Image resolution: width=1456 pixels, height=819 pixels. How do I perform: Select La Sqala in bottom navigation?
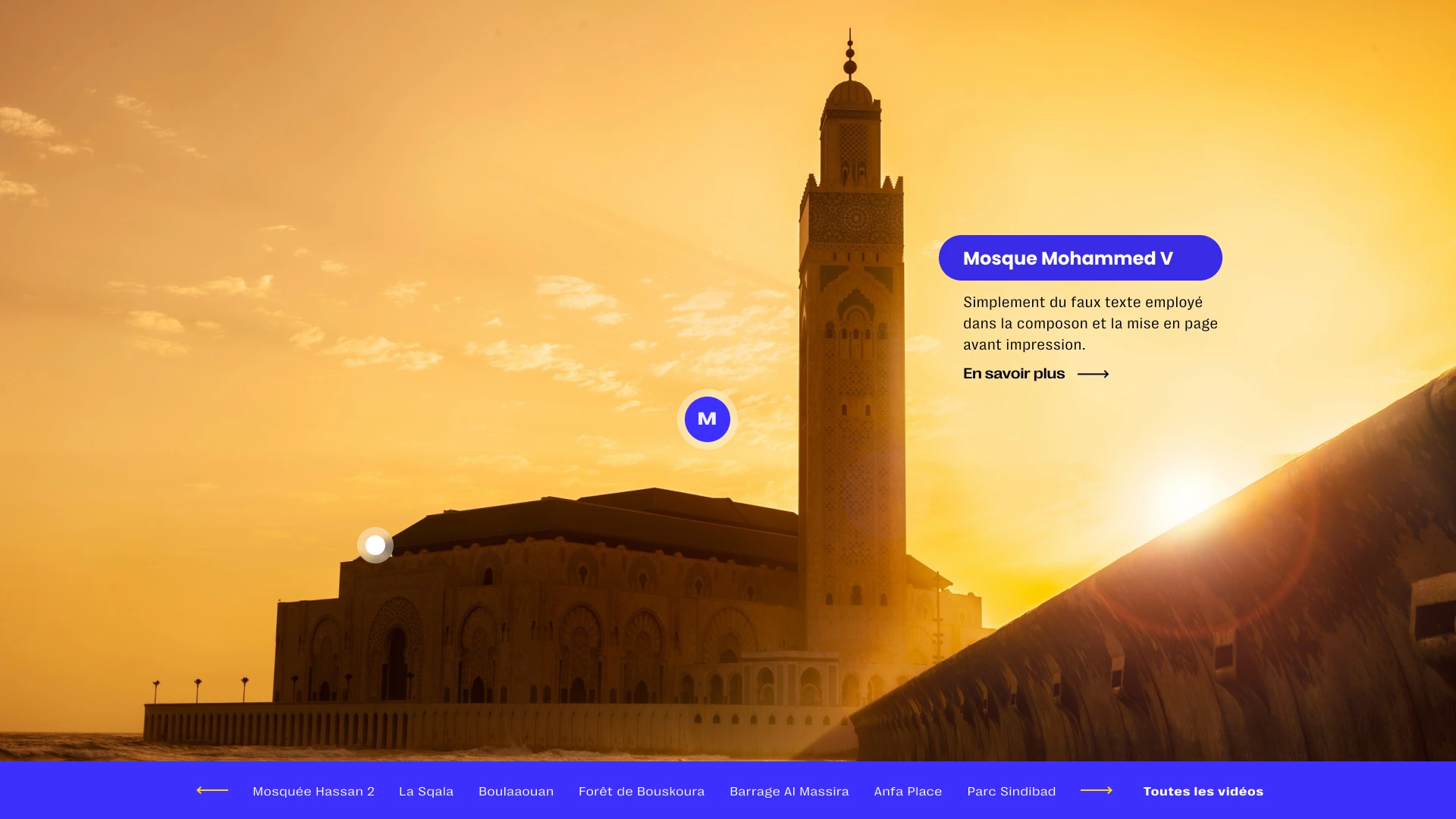426,791
